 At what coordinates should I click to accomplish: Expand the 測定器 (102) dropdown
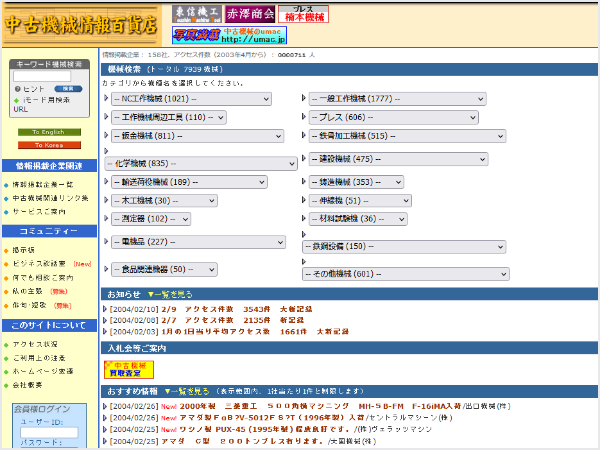click(x=151, y=219)
